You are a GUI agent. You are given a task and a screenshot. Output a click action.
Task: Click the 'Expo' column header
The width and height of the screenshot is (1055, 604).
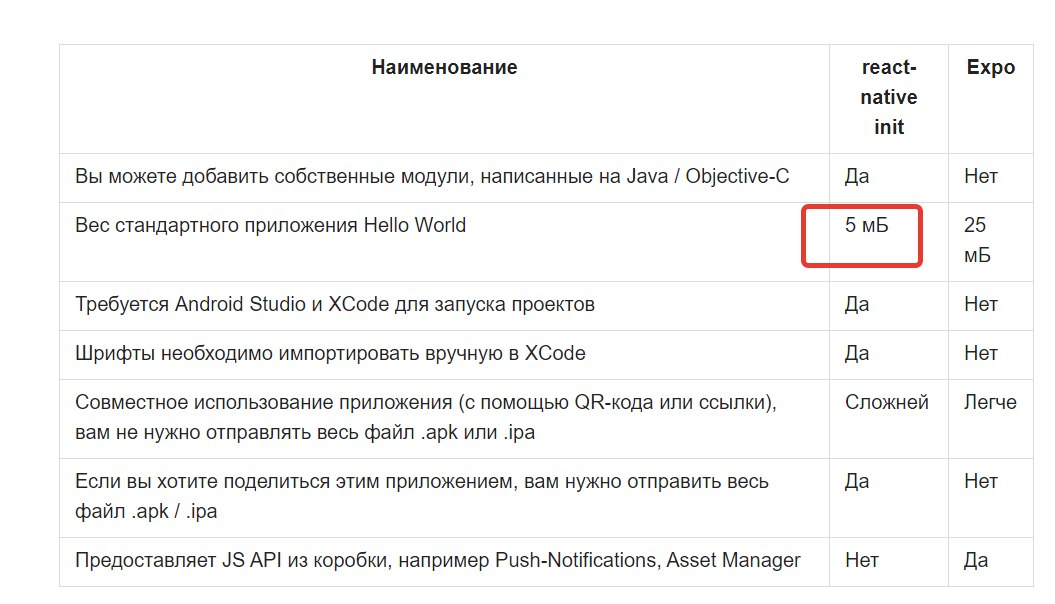coord(990,67)
